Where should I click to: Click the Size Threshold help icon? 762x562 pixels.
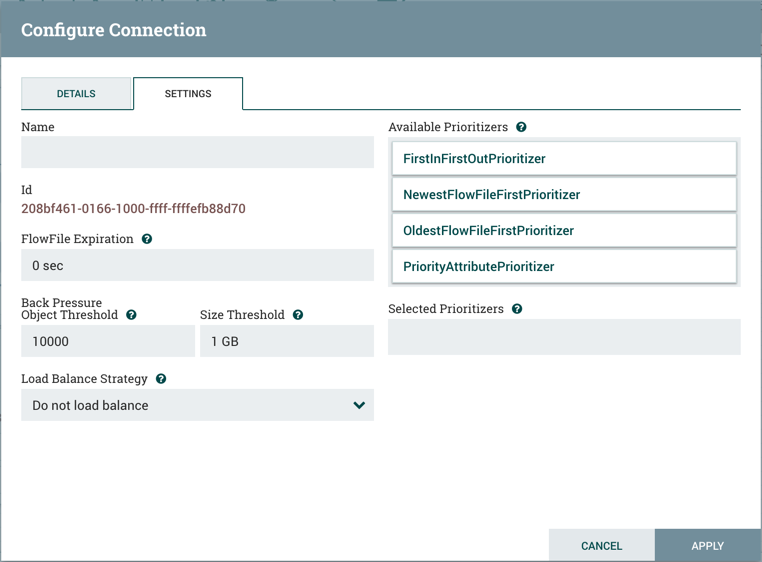pyautogui.click(x=298, y=315)
